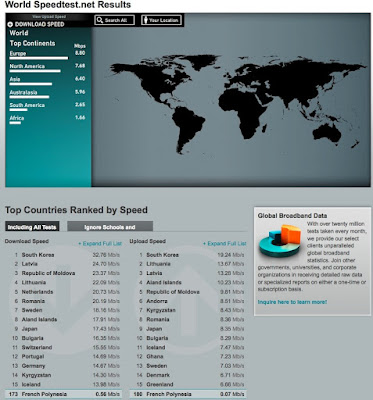Image resolution: width=373 pixels, height=400 pixels.
Task: Click the pie chart graphic in Global Broadband Data
Action: point(280,240)
